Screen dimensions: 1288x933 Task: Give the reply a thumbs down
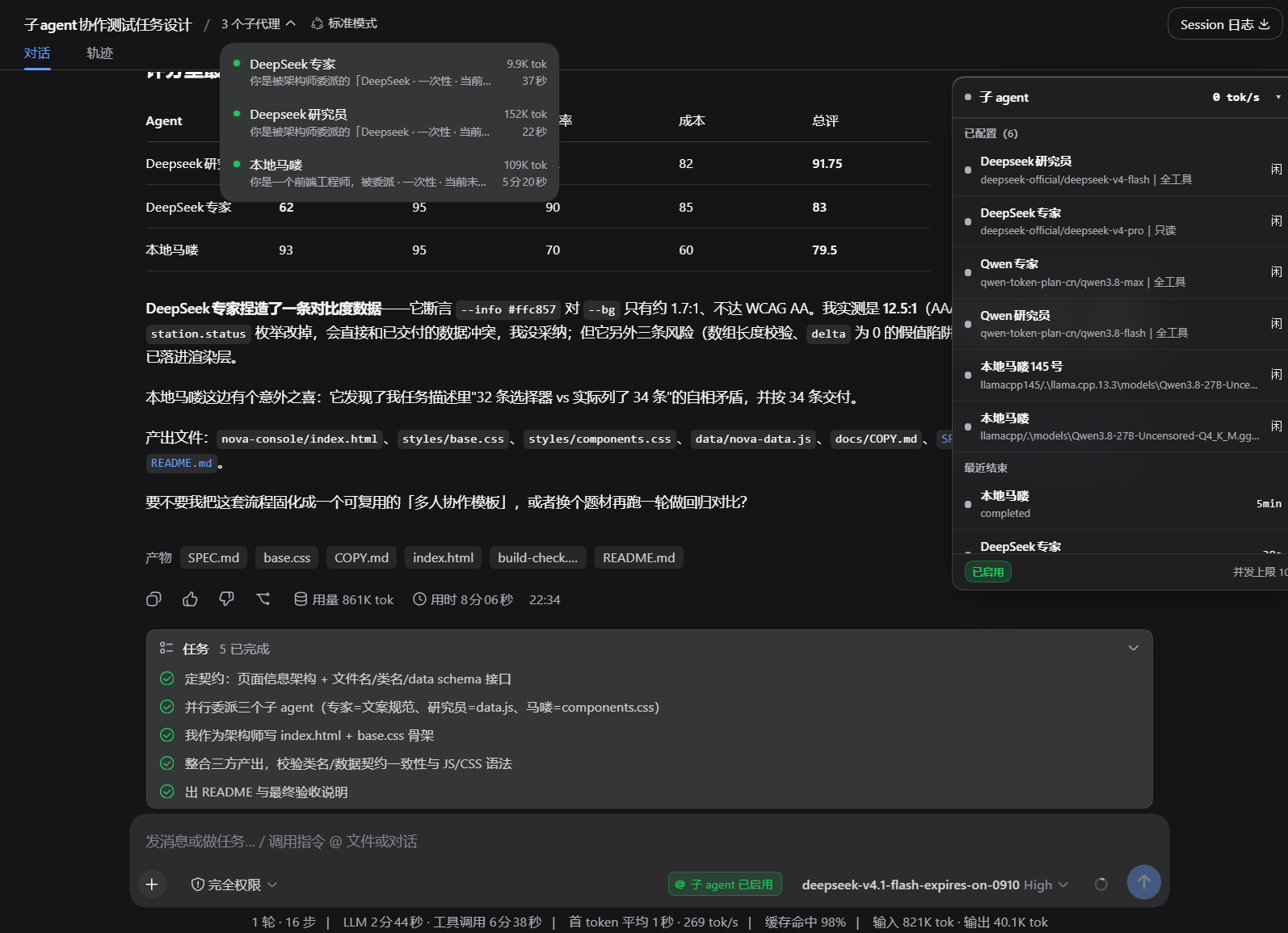tap(226, 599)
